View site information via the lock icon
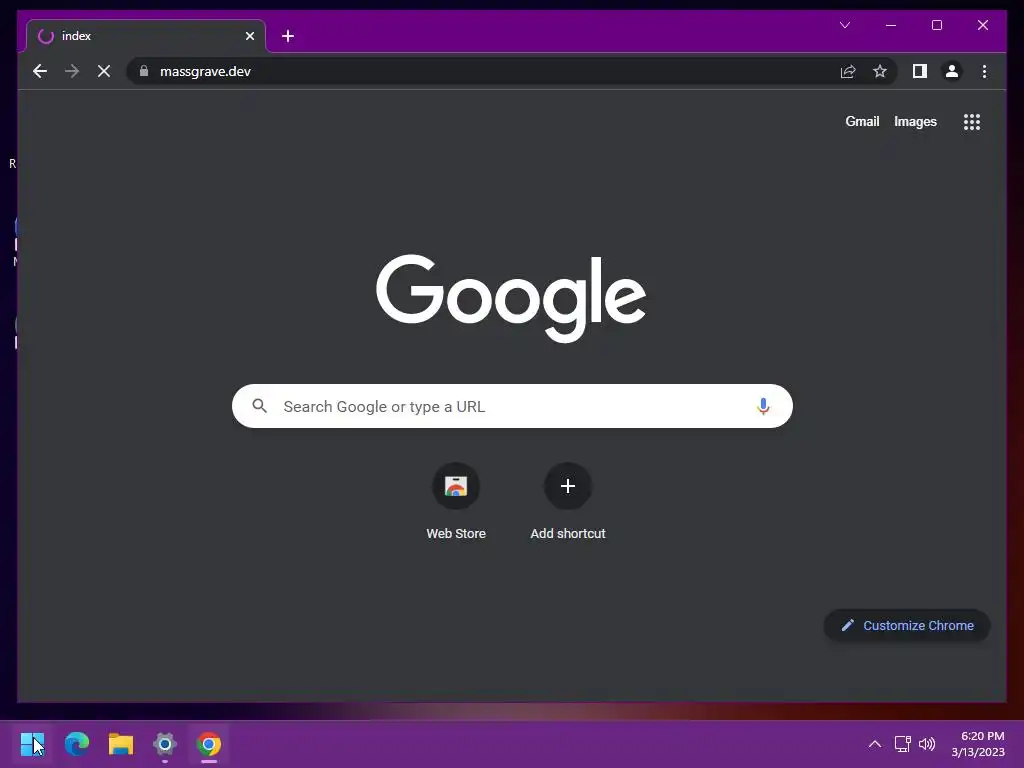 (x=144, y=71)
